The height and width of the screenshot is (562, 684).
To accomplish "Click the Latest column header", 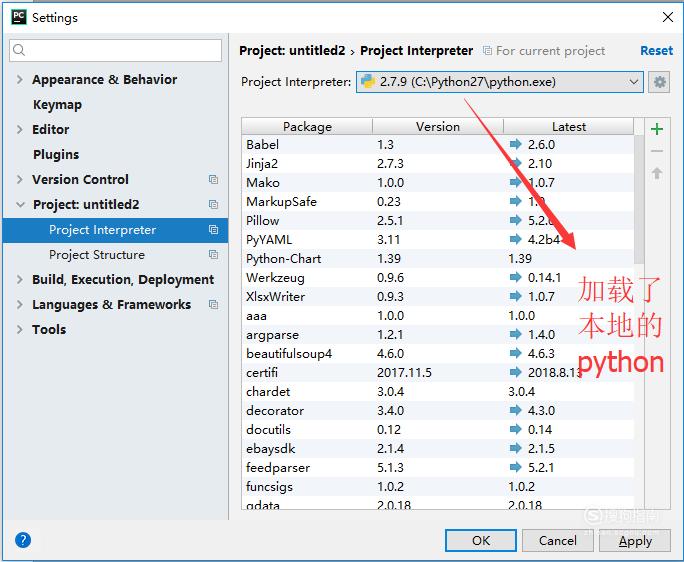I will (x=568, y=127).
